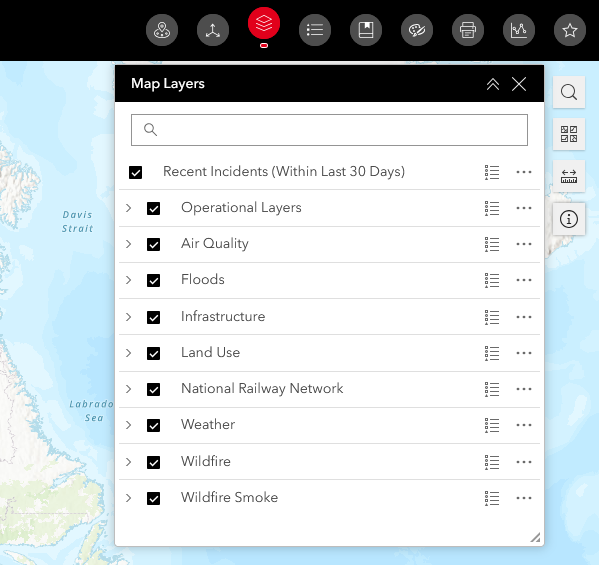
Task: Open the star favorites widget in toolbar
Action: pyautogui.click(x=570, y=30)
